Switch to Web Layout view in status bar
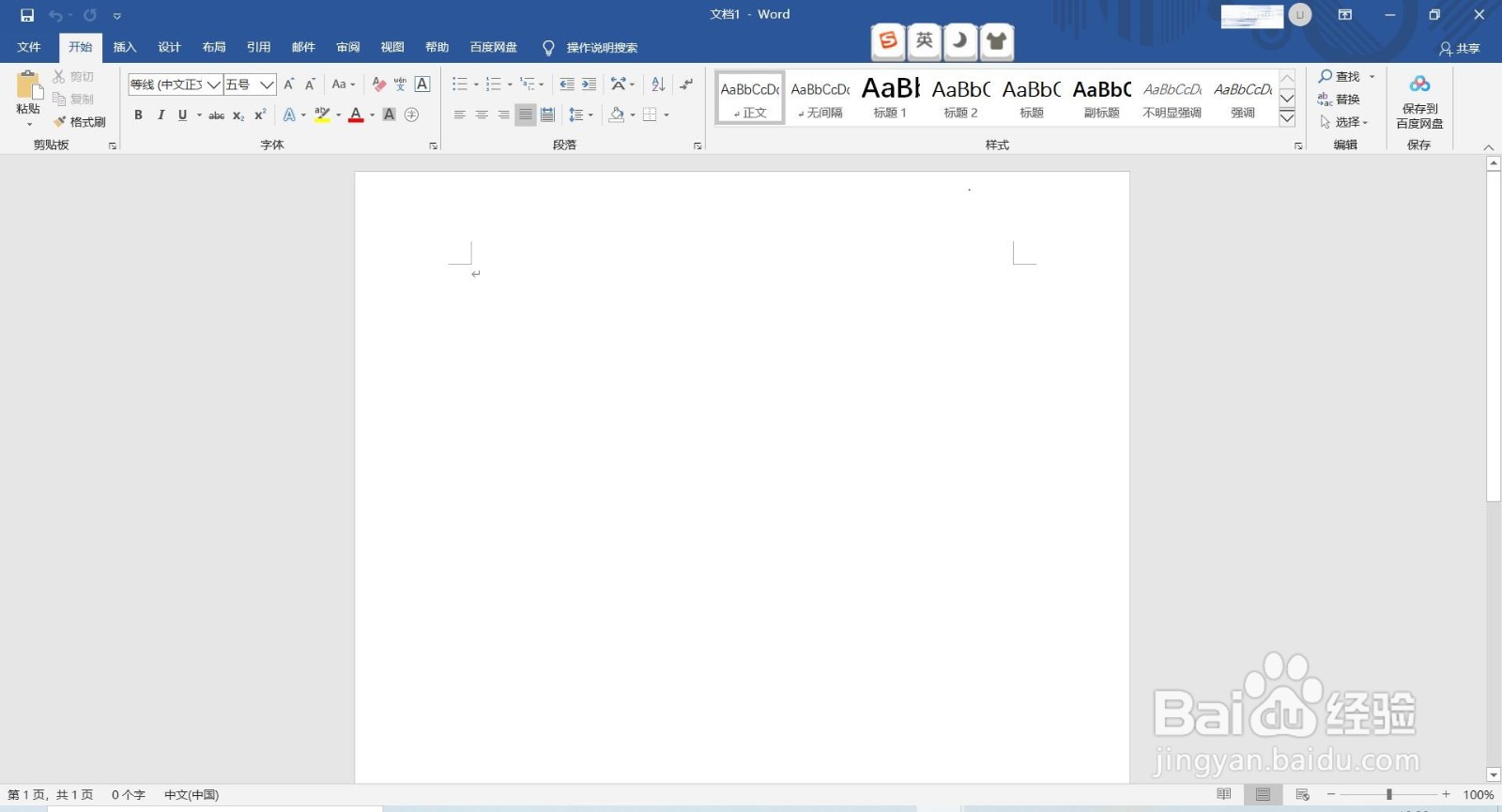The image size is (1502, 812). pos(1302,795)
